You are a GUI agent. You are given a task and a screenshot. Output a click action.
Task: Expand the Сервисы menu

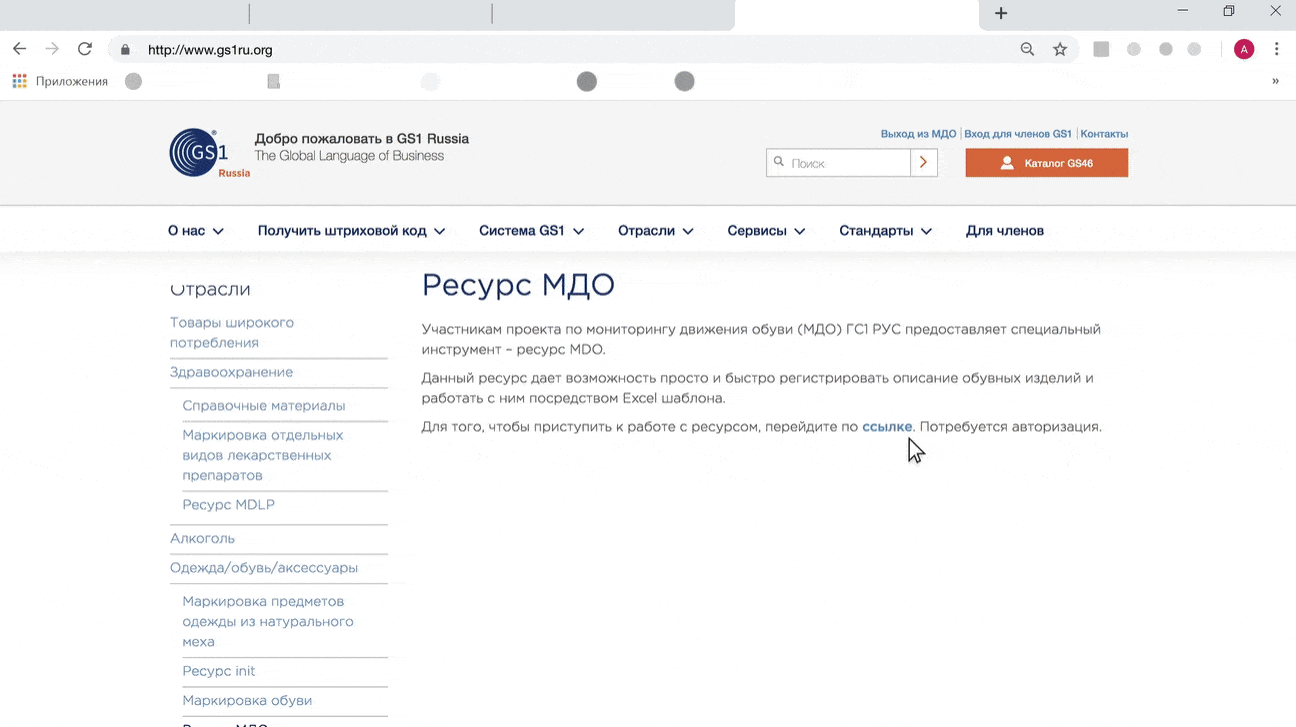(x=766, y=231)
